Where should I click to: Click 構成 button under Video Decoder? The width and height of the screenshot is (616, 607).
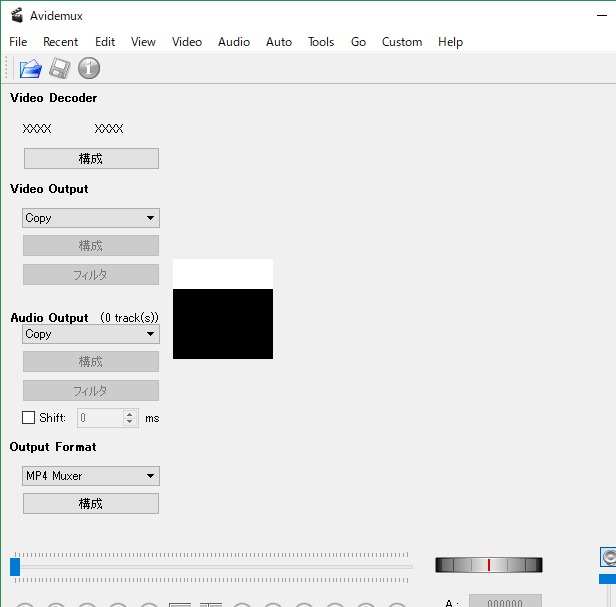point(91,159)
